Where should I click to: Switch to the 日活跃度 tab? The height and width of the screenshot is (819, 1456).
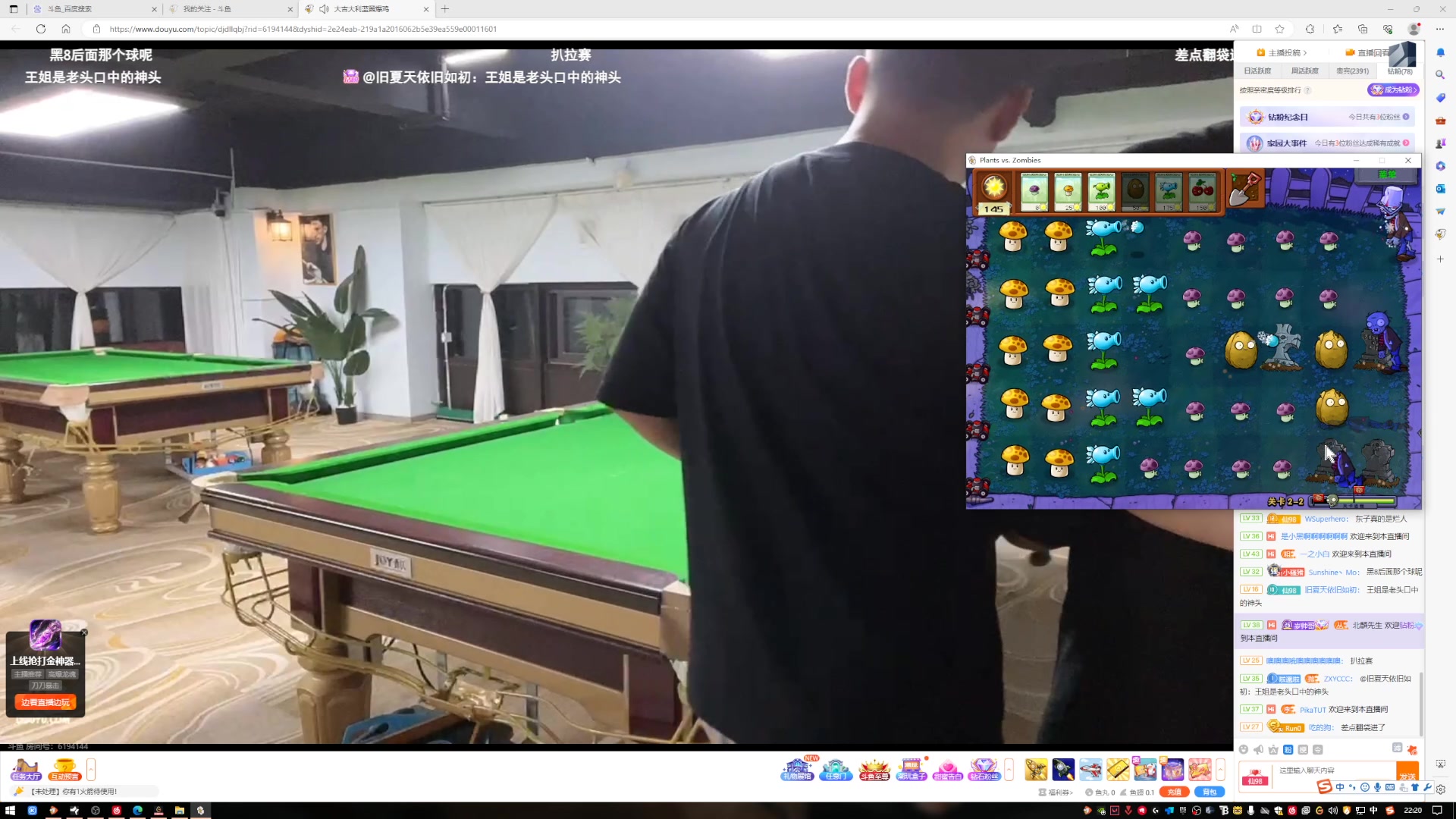point(1257,71)
